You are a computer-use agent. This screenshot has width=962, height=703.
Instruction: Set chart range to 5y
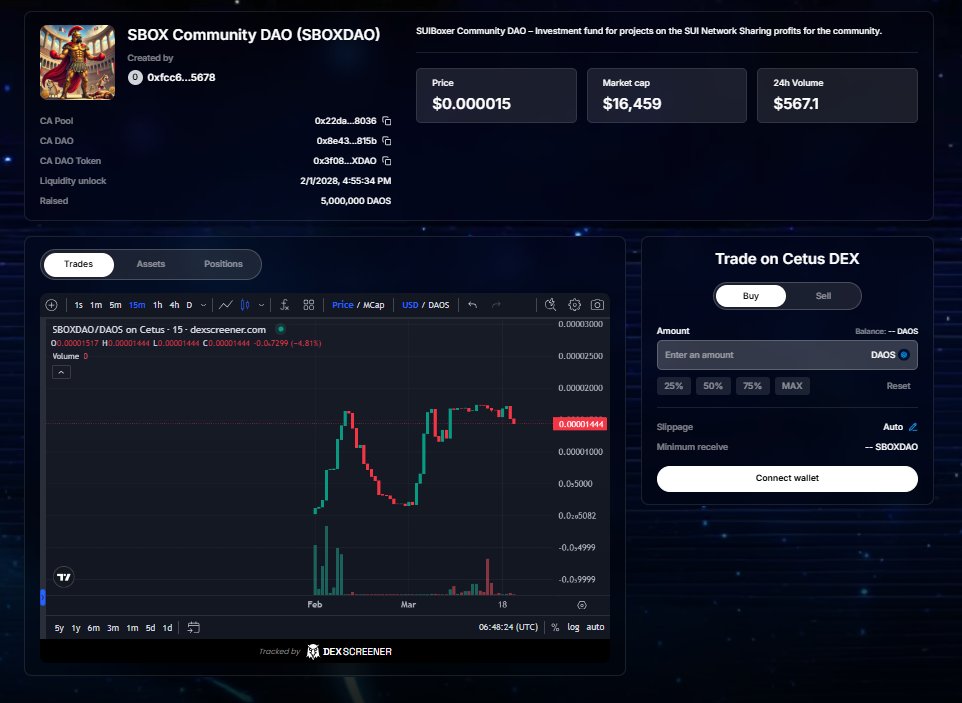pyautogui.click(x=59, y=628)
